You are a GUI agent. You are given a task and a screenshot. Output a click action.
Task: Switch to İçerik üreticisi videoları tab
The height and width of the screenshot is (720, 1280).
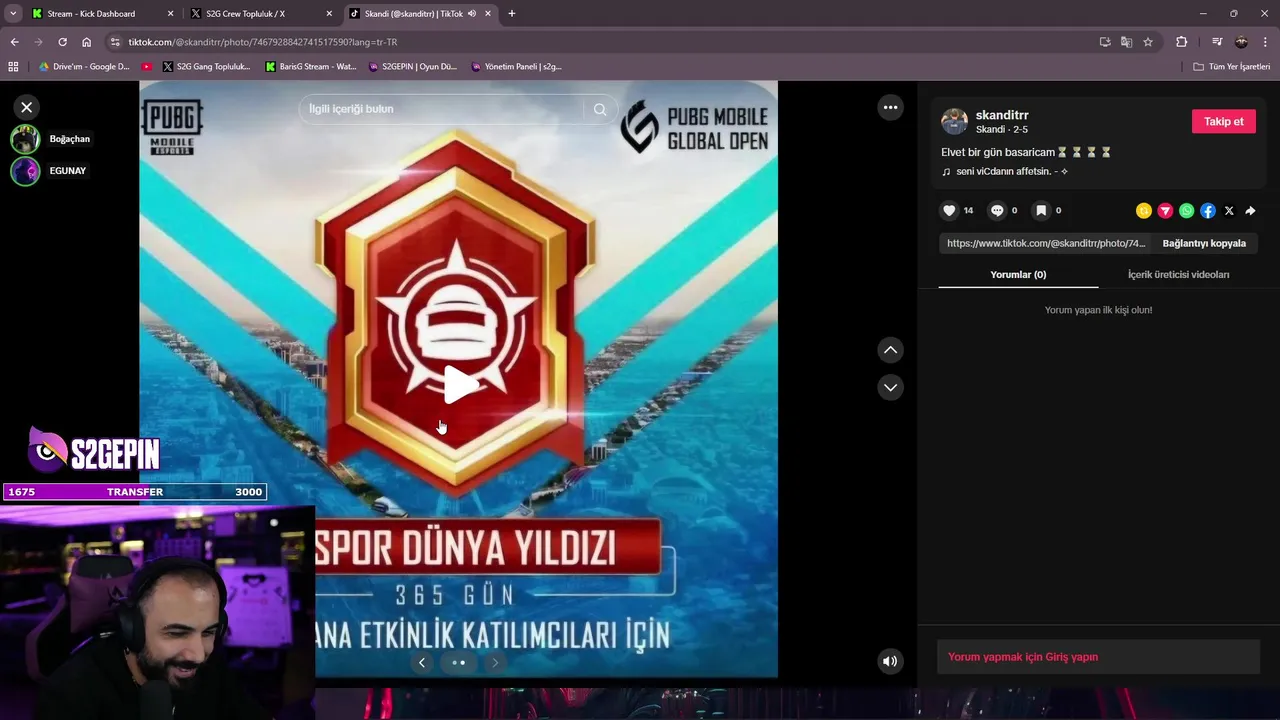pos(1178,275)
